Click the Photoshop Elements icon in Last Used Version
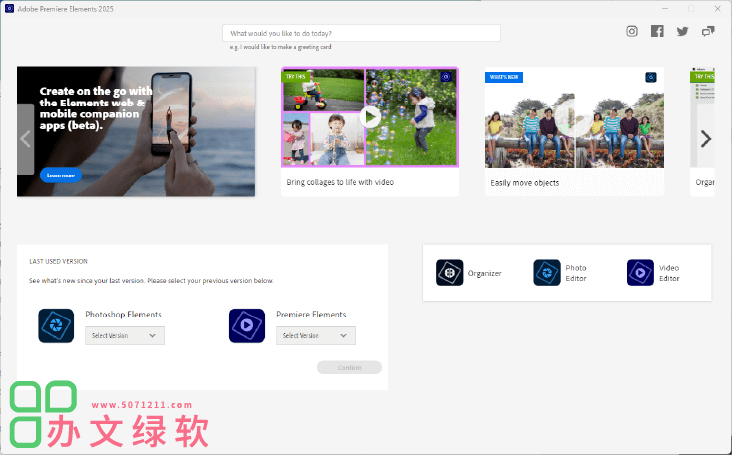The width and height of the screenshot is (732, 455). [x=56, y=326]
